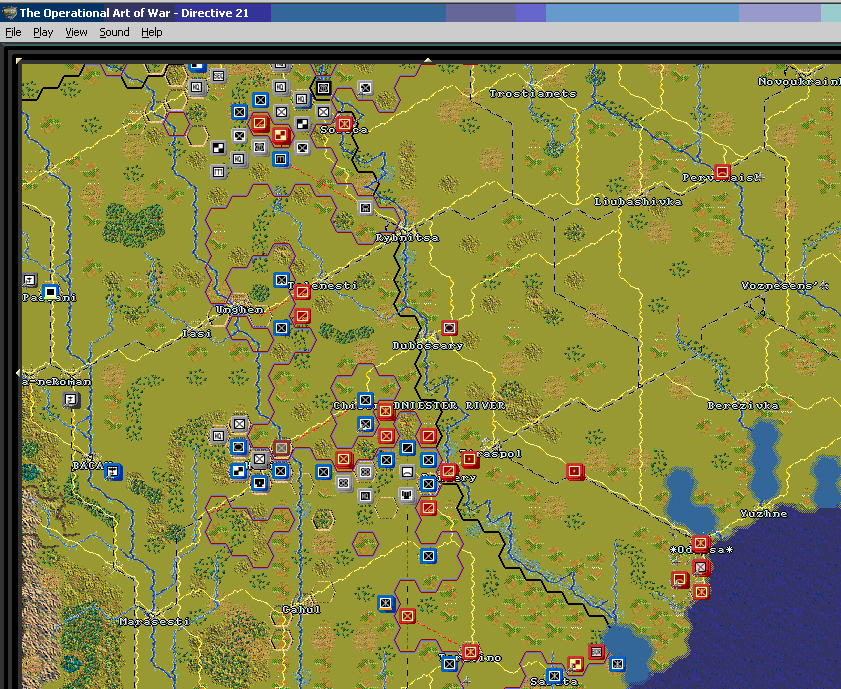
Task: Select the red checkered armor counter west of Soroca
Action: 281,135
